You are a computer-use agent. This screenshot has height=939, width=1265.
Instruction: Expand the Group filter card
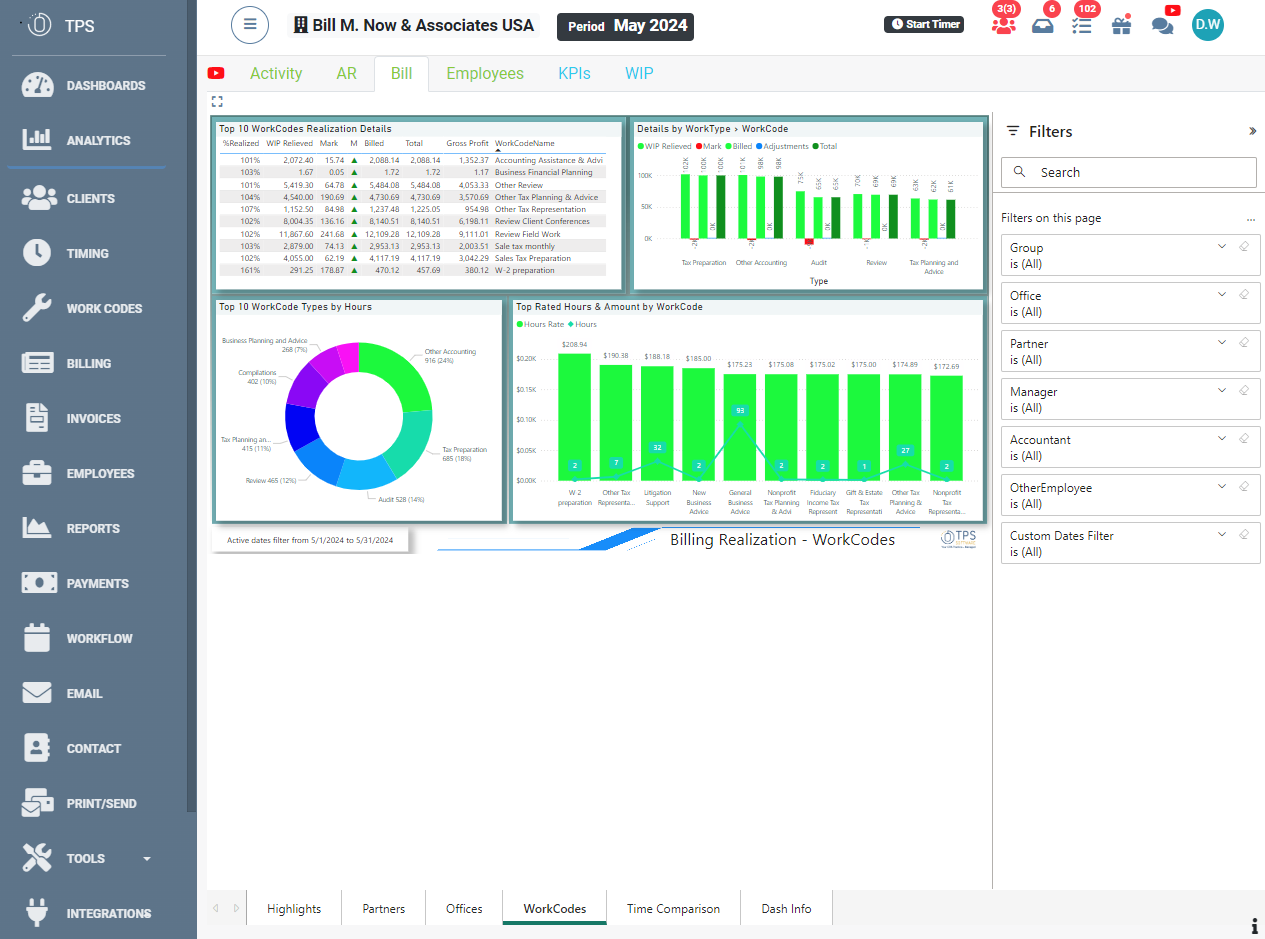[x=1221, y=246]
